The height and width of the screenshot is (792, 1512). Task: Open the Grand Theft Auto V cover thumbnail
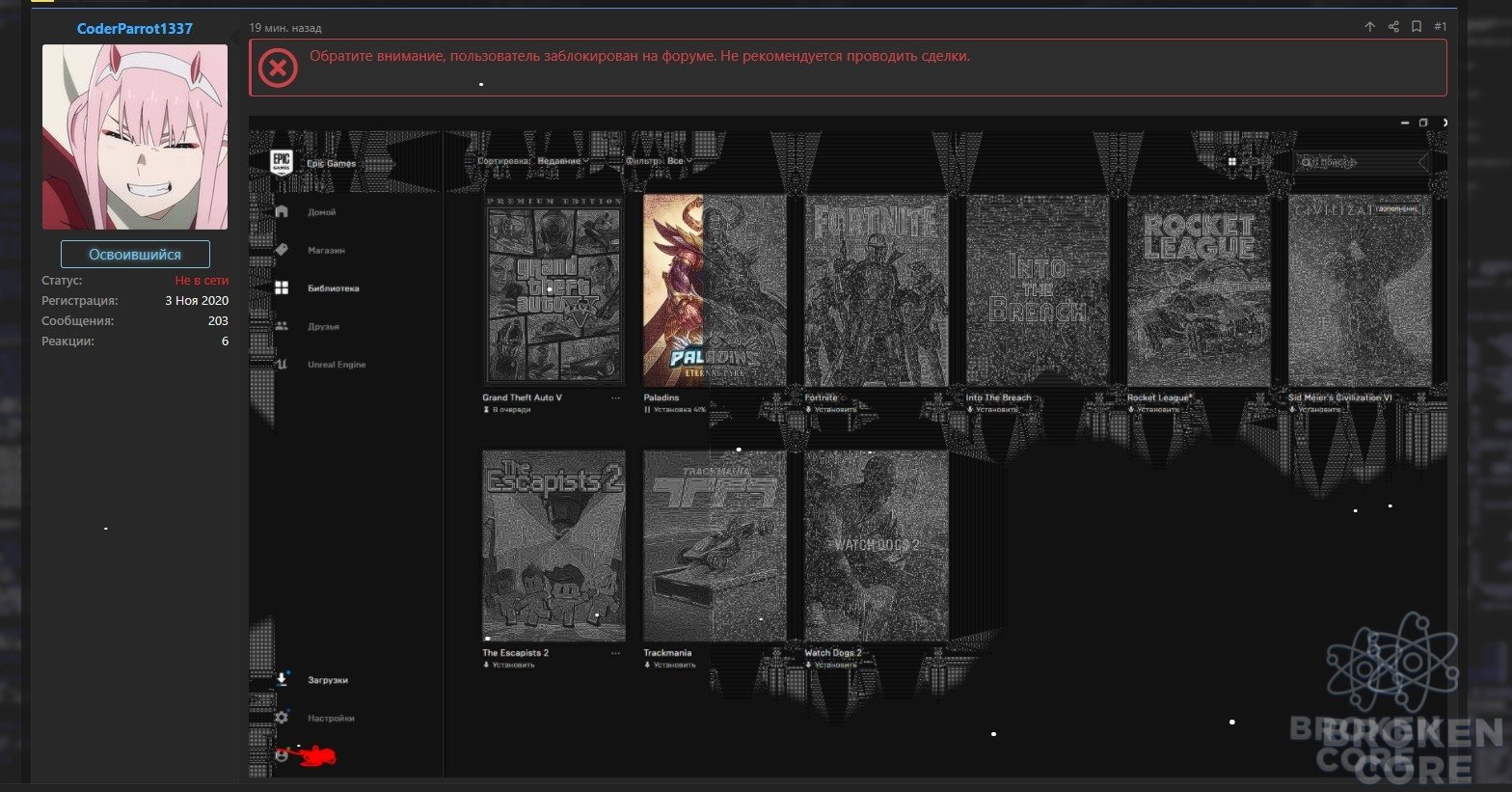[554, 290]
